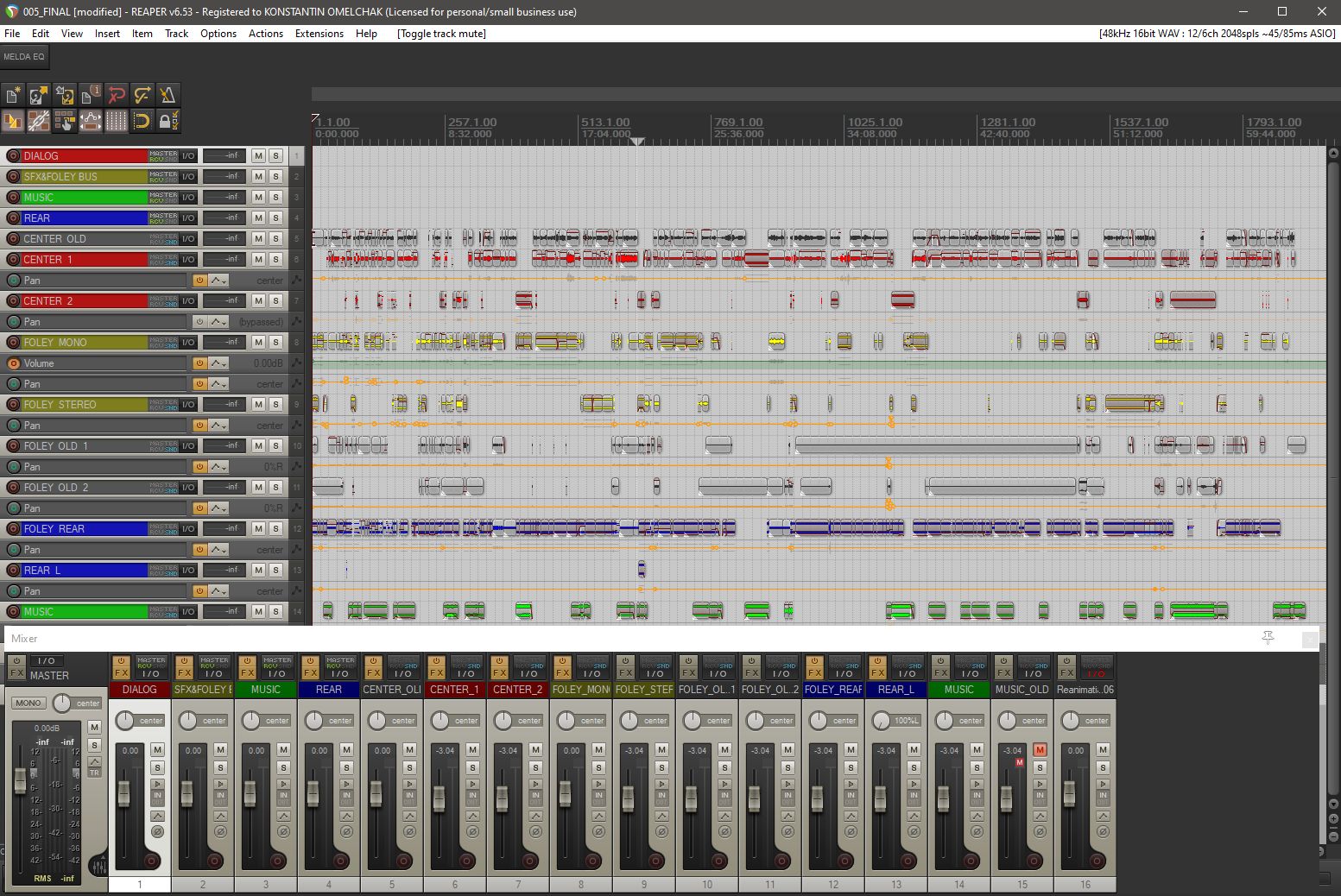Open FOLEY REAR Pan automation mode dropdown
1341x896 pixels.
(x=218, y=550)
